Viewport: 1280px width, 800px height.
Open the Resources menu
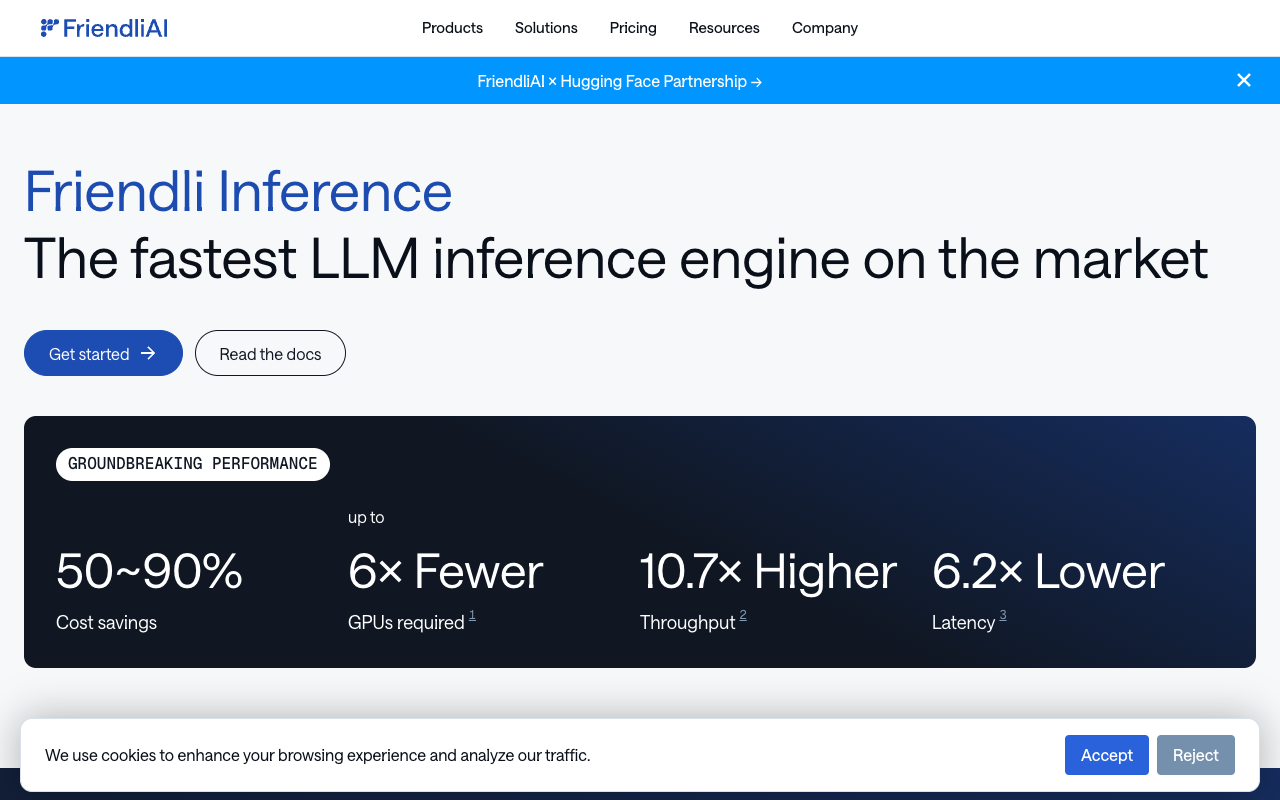coord(724,28)
